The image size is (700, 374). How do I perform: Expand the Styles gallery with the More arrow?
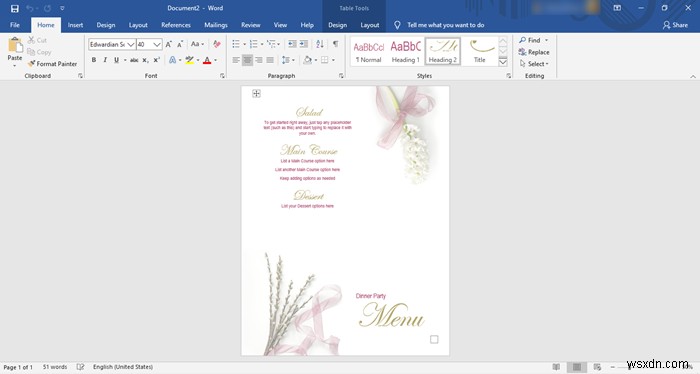click(x=503, y=62)
